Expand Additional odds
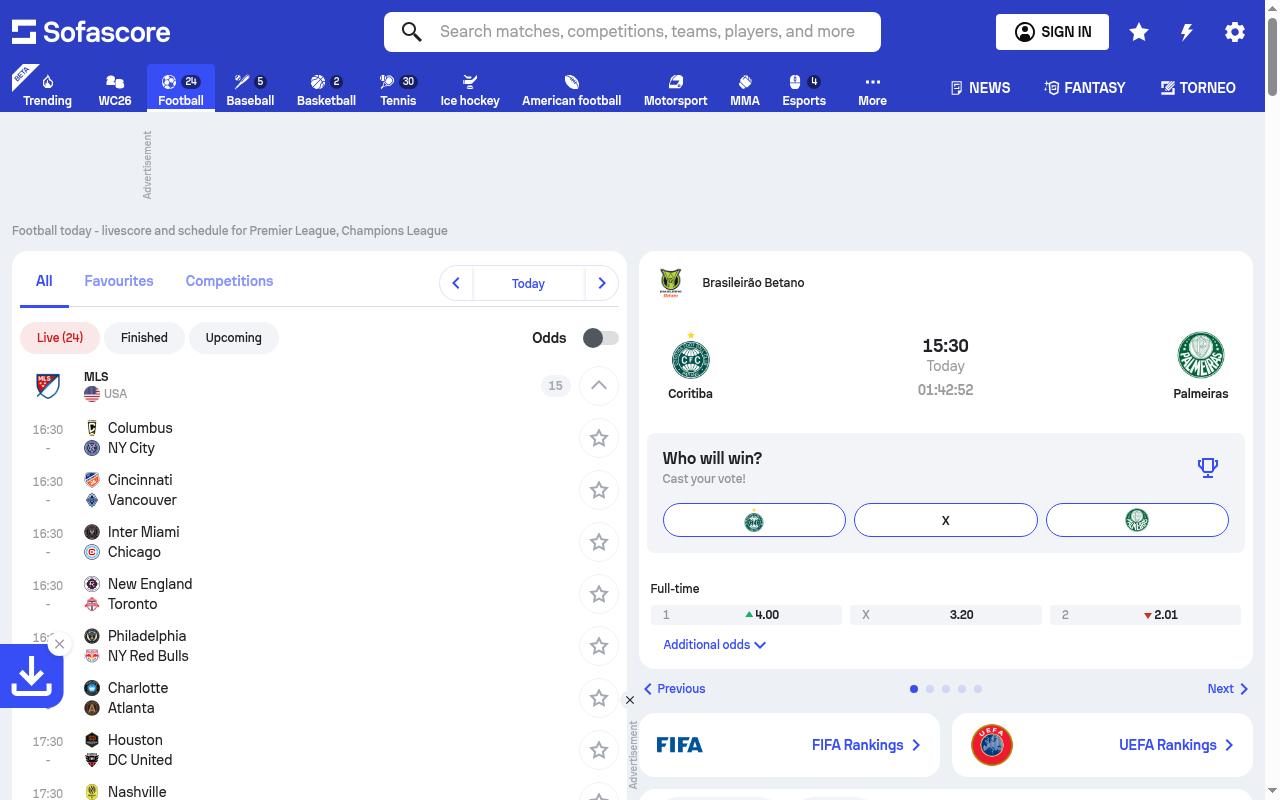Screen dimensions: 1280x800 coord(714,645)
